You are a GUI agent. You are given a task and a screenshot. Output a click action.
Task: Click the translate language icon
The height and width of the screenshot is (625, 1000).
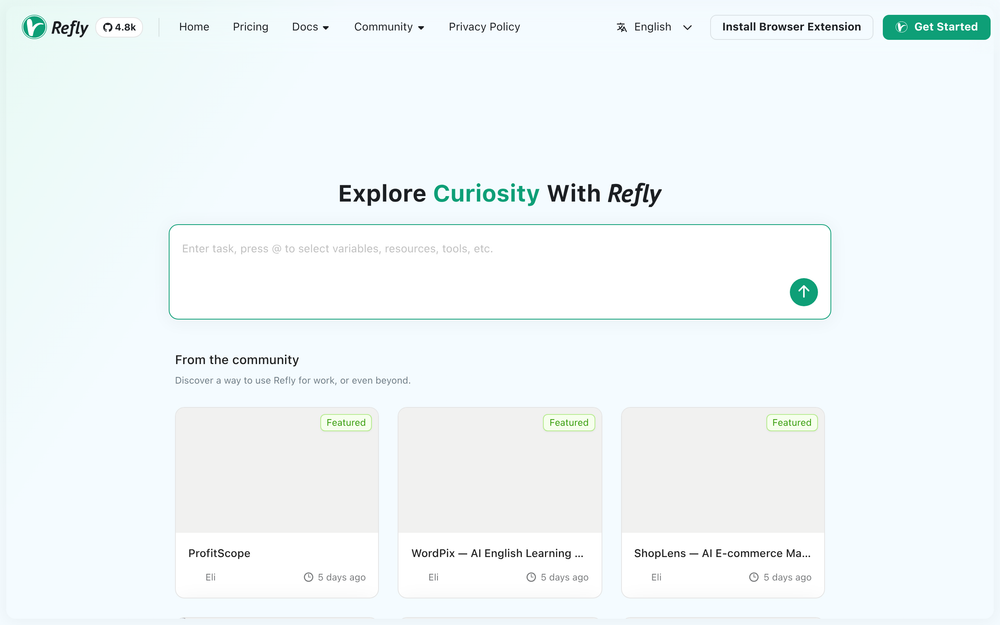622,27
